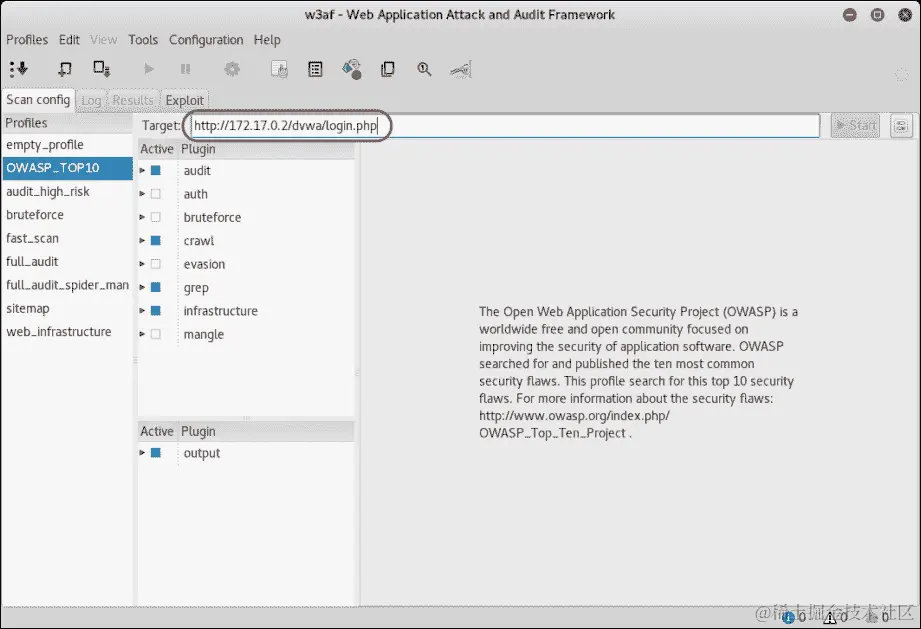Expand the auth plugin tree arrow
921x629 pixels.
142,194
